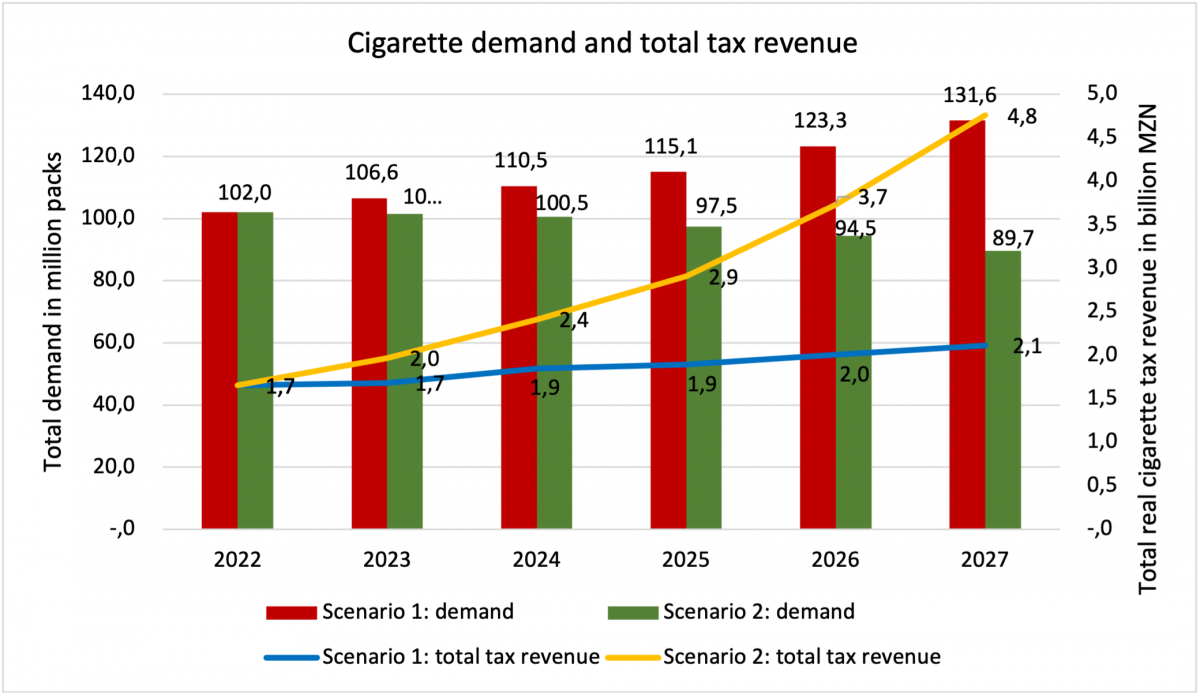Click the 2025 label on the horizontal axis

click(x=686, y=558)
